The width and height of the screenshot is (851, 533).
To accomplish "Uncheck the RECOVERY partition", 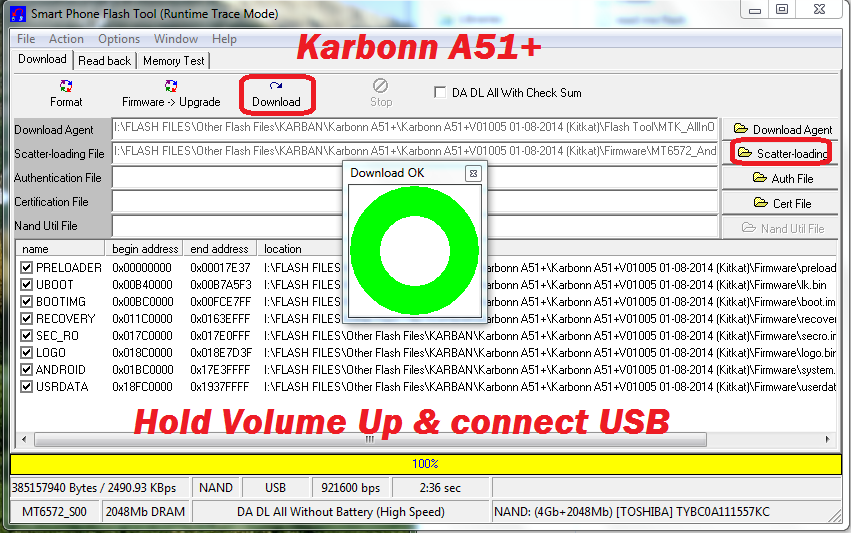I will 26,319.
